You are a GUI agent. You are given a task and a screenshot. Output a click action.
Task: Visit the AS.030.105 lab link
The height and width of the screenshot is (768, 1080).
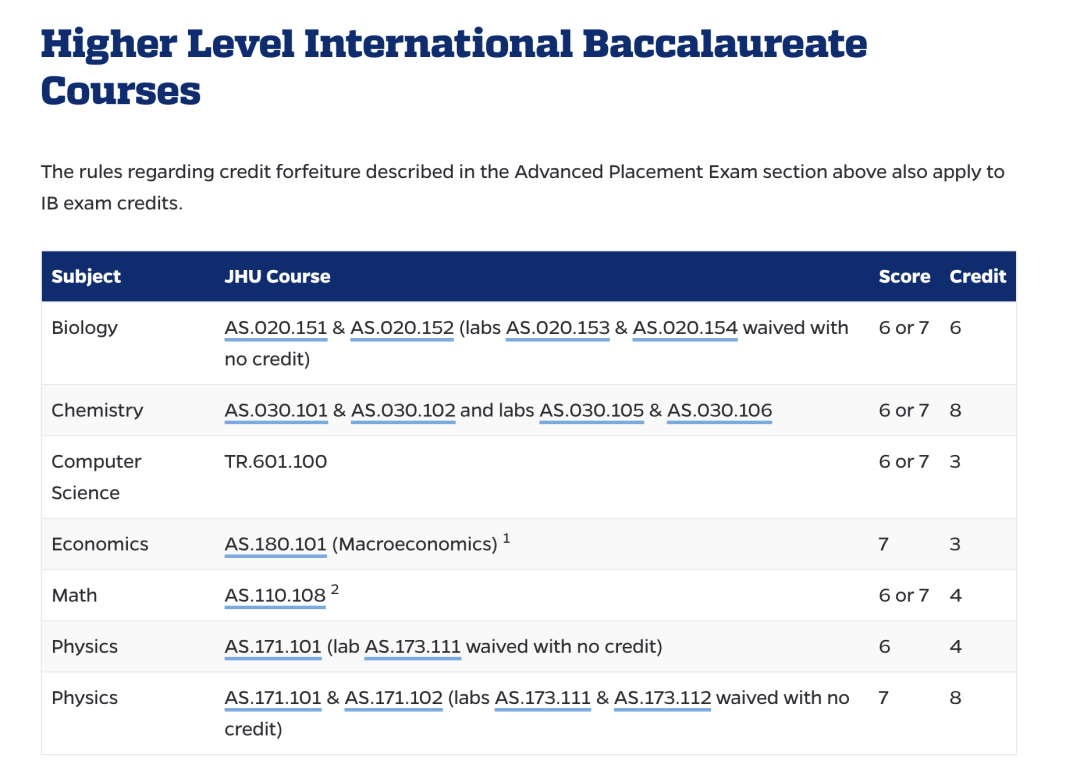[592, 411]
